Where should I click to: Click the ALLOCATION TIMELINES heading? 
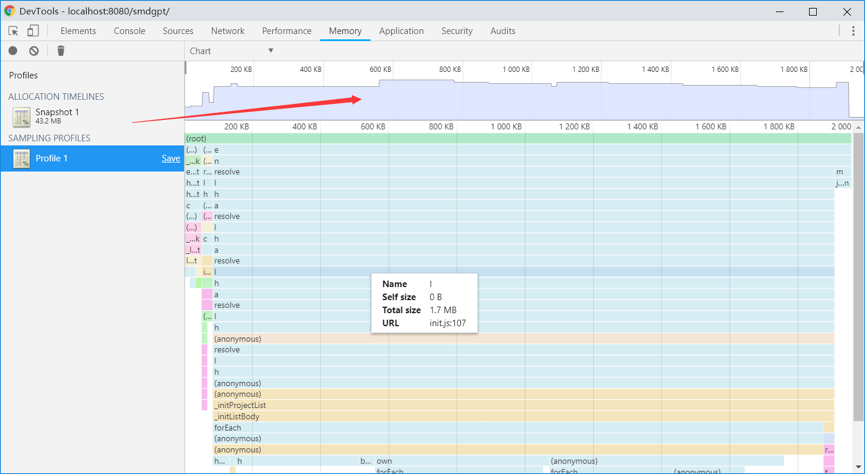(56, 97)
